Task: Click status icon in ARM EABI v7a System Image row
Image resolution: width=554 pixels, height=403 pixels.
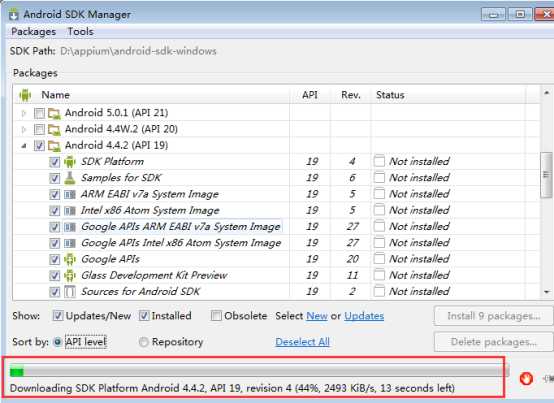Action: [x=379, y=194]
